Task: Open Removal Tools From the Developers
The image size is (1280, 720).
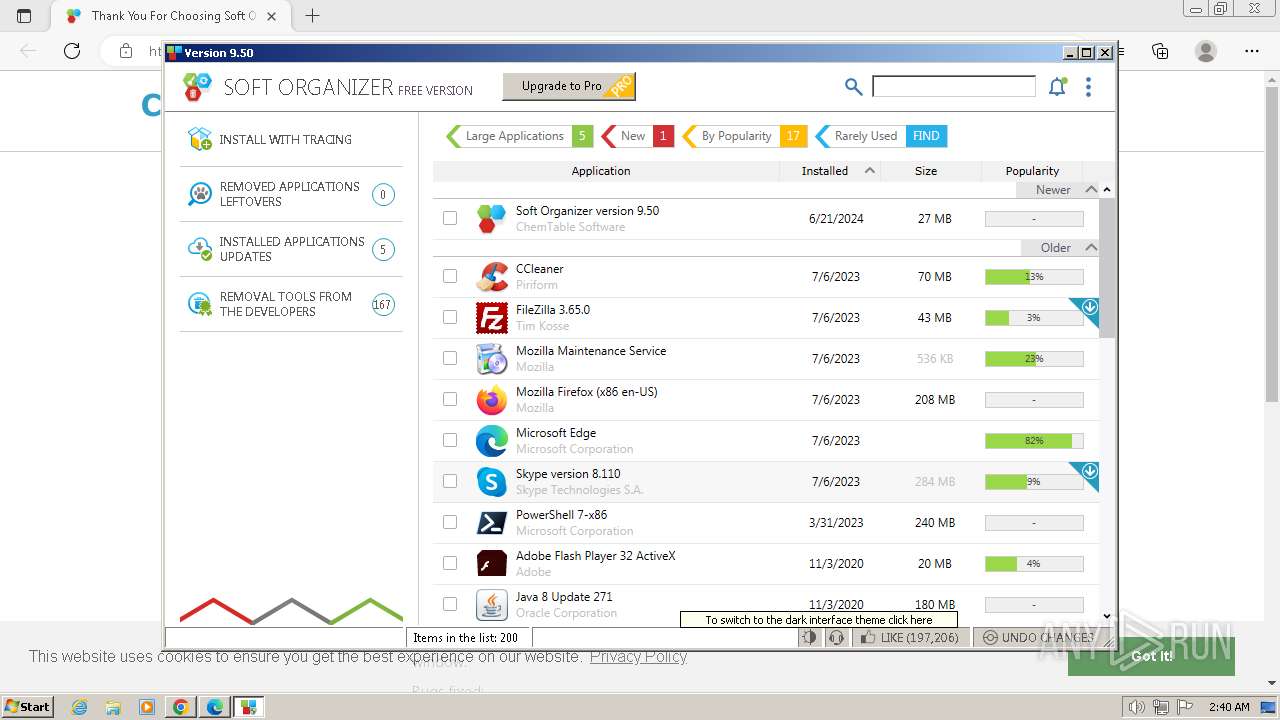Action: point(291,304)
